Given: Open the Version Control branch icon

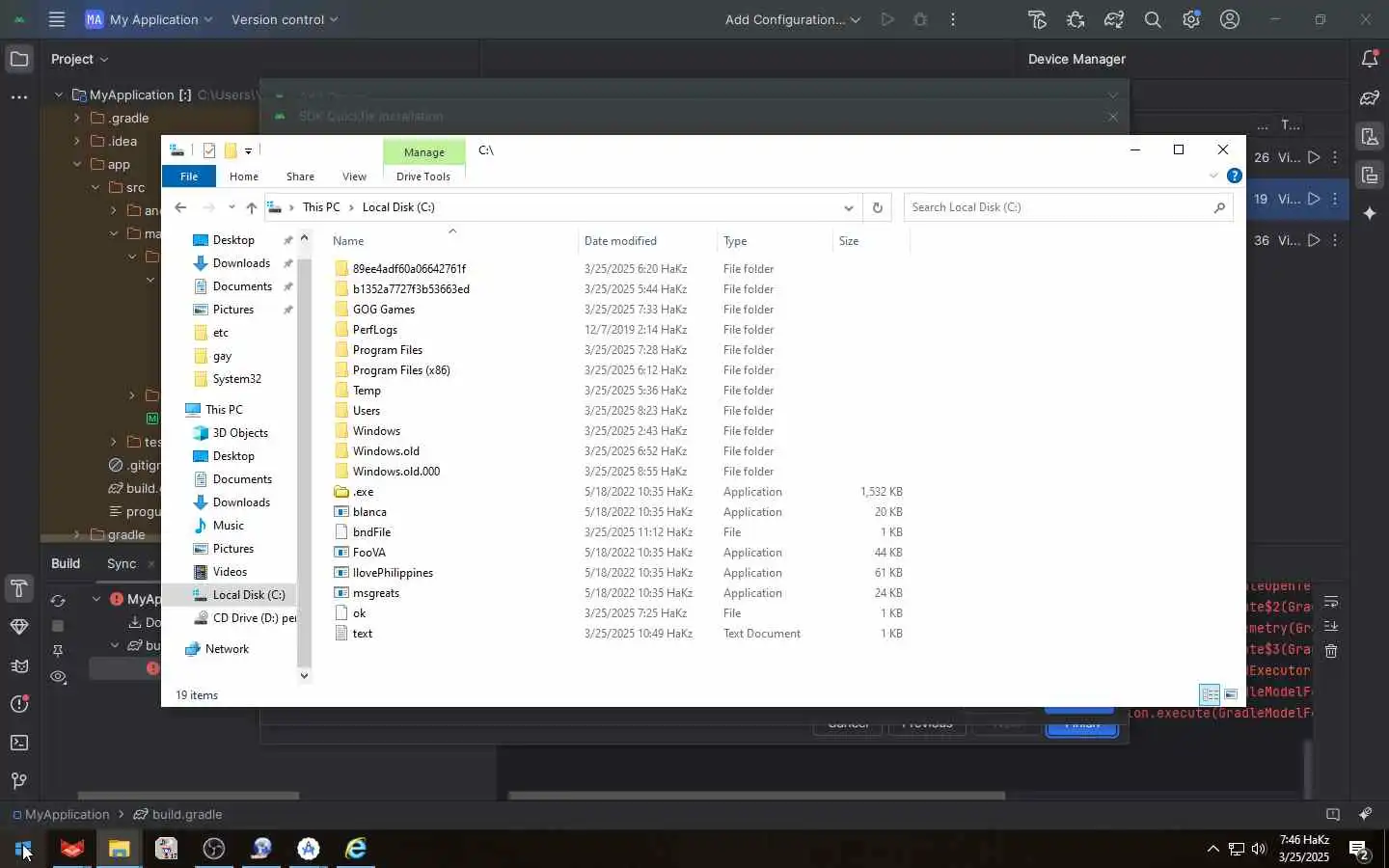Looking at the screenshot, I should (18, 781).
